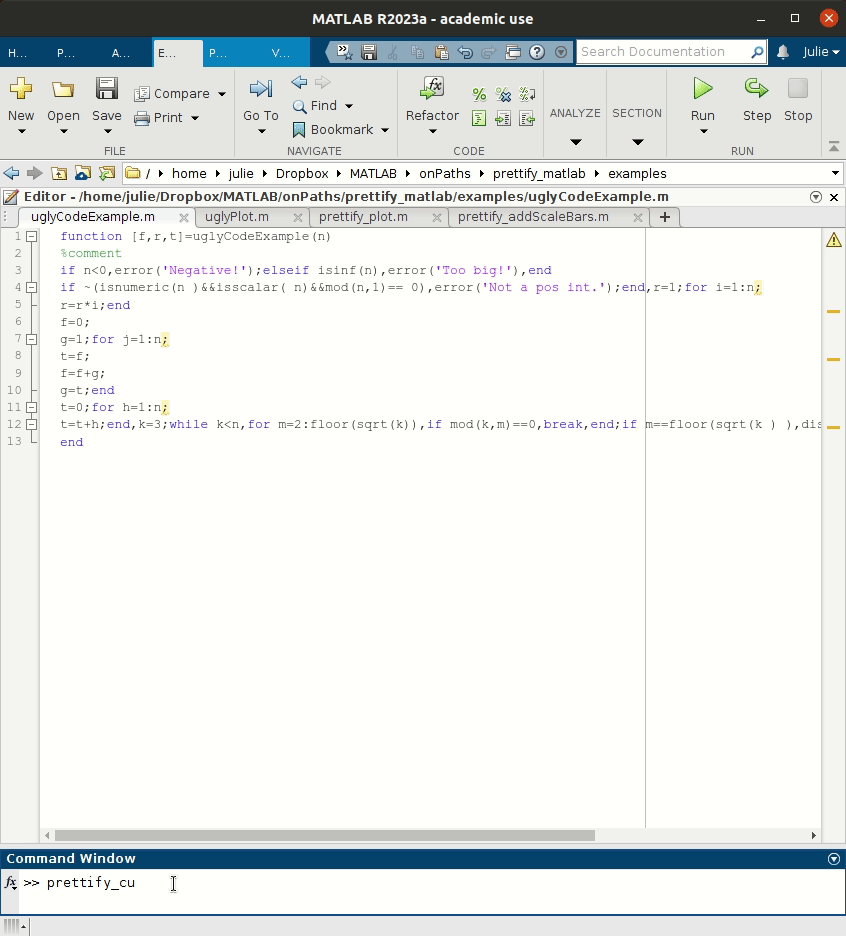The width and height of the screenshot is (846, 936).
Task: Open the Command Window actions menu
Action: [x=834, y=859]
